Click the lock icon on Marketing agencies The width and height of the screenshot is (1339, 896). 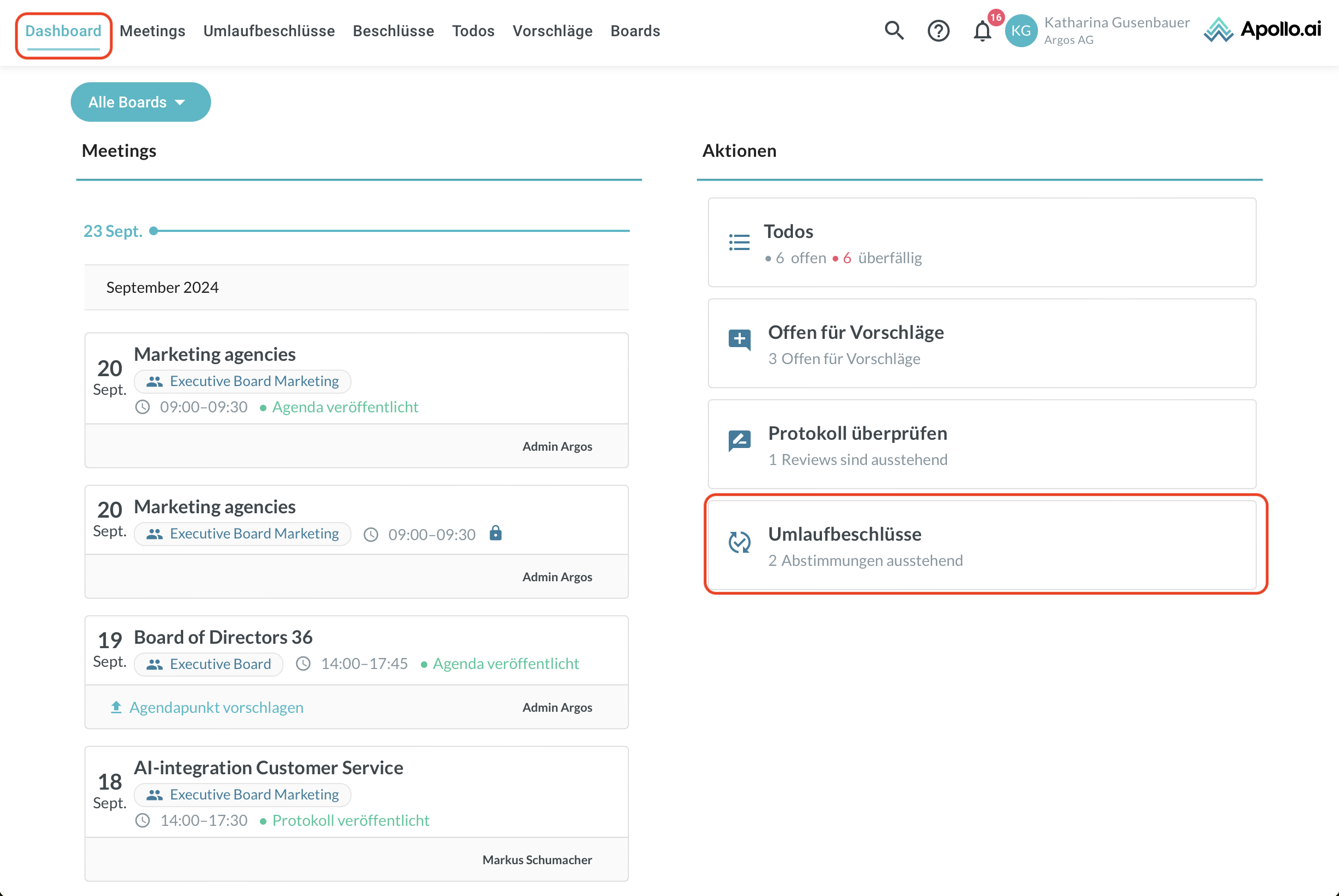coord(495,533)
